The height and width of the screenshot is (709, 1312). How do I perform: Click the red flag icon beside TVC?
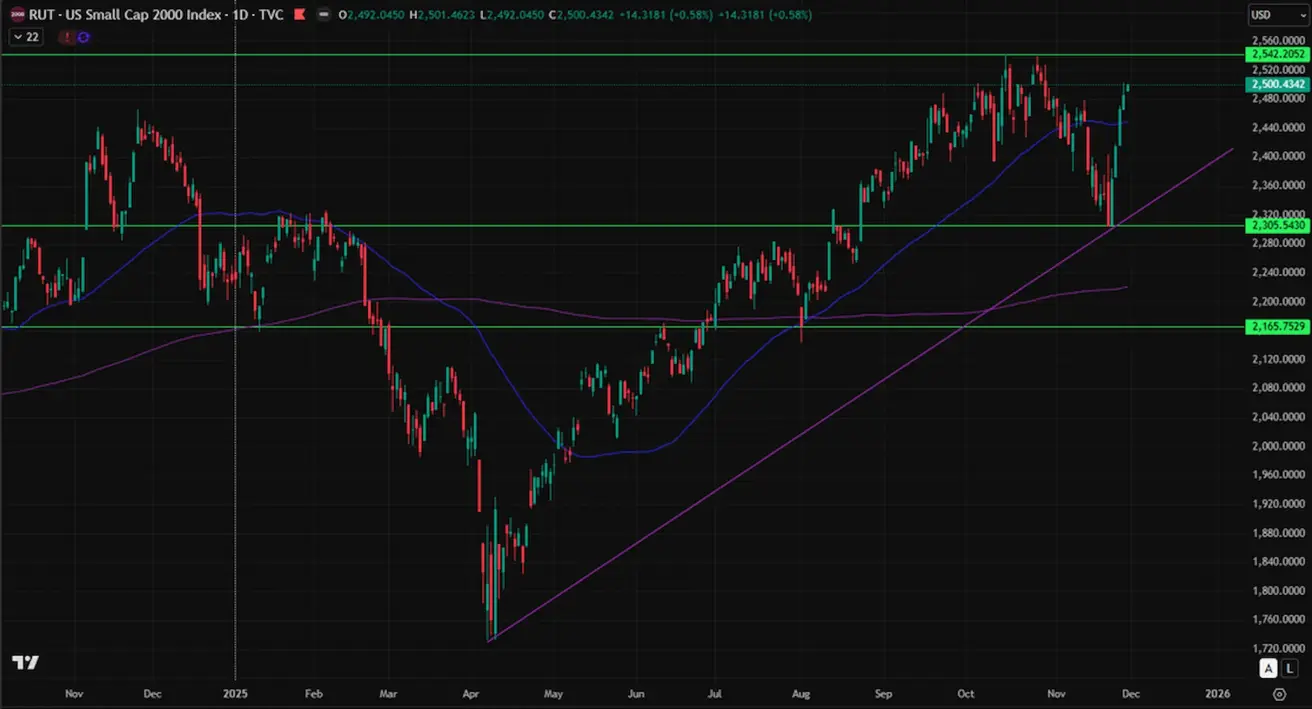tap(299, 16)
